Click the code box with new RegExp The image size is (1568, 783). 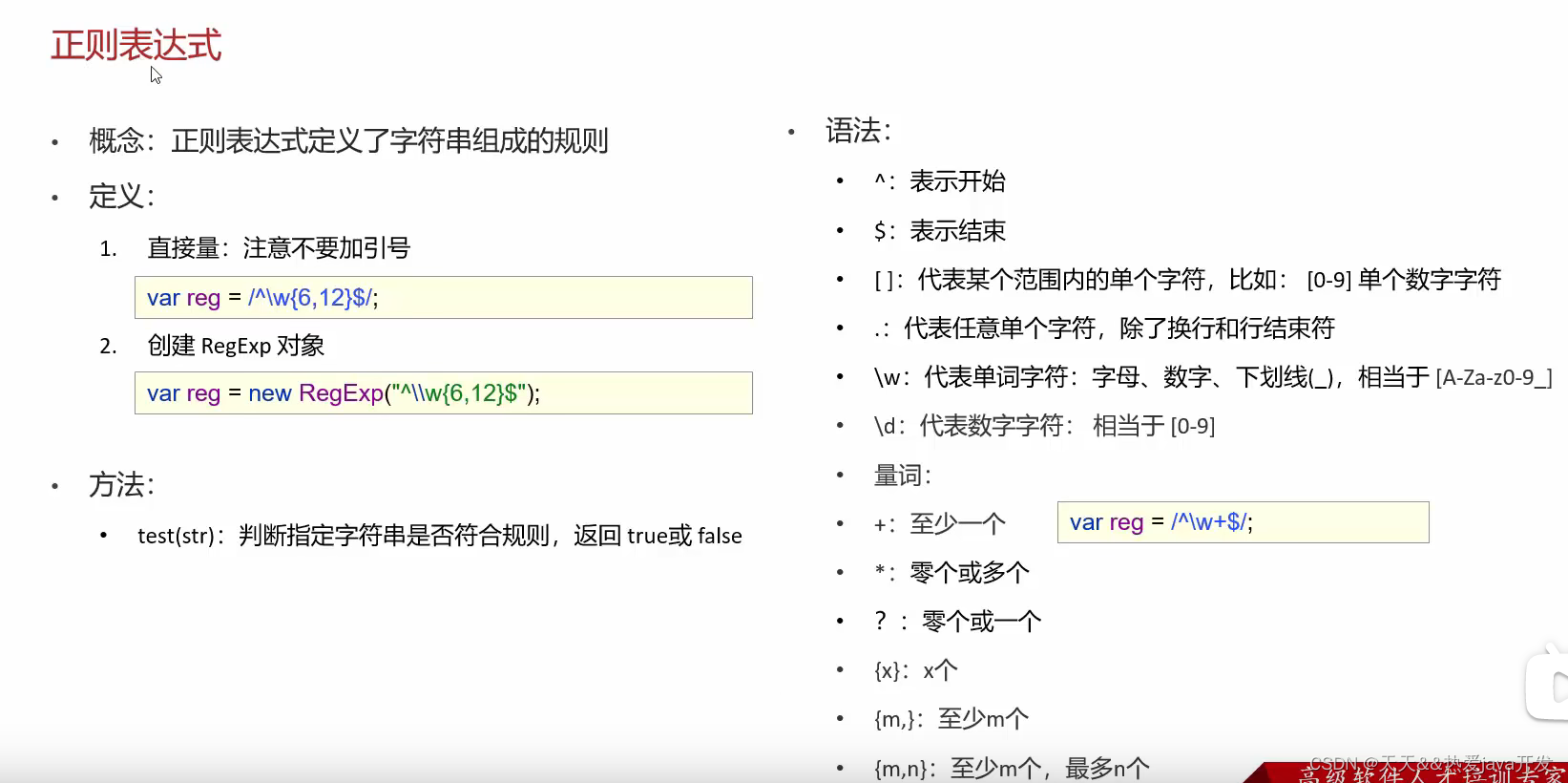(444, 393)
